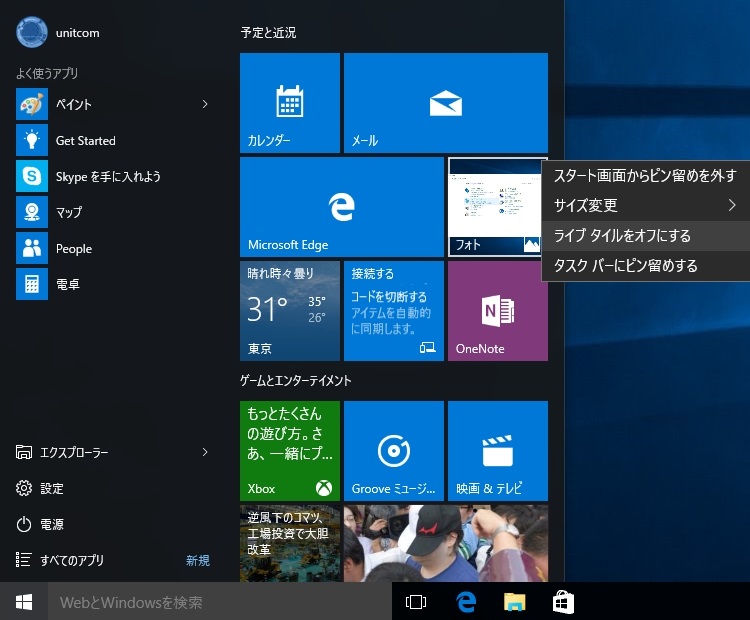Open the カレンダー calendar tile

(x=290, y=103)
